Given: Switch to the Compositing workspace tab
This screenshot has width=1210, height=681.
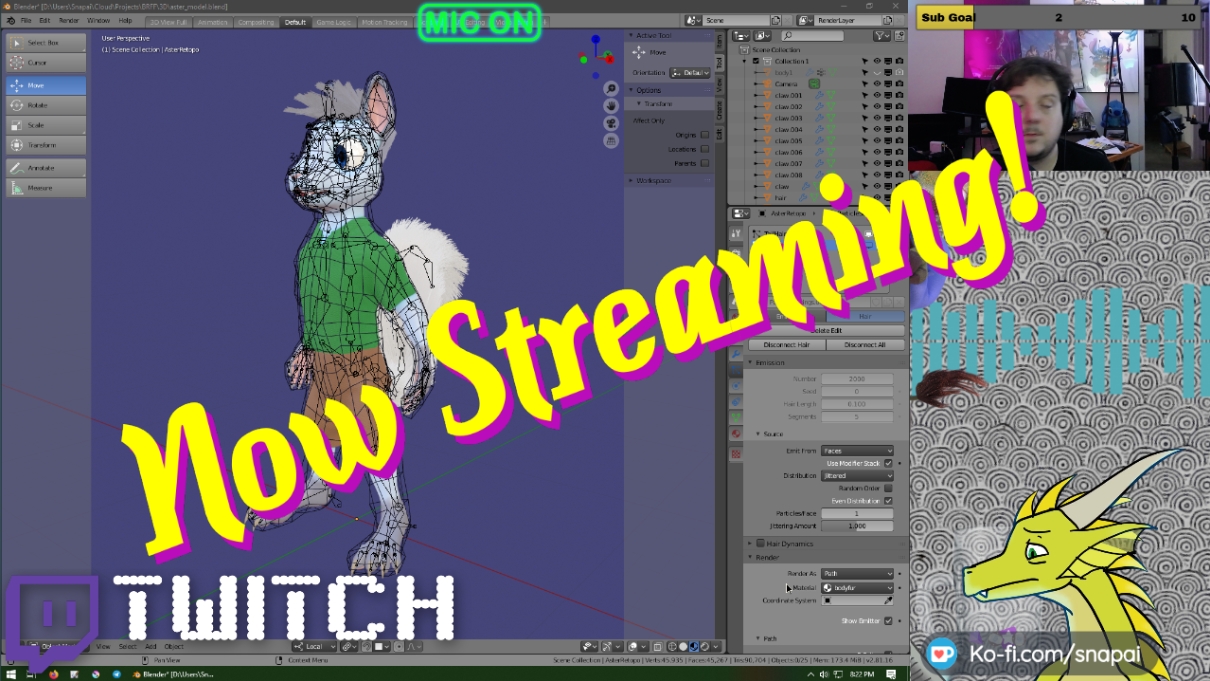Looking at the screenshot, I should [256, 21].
